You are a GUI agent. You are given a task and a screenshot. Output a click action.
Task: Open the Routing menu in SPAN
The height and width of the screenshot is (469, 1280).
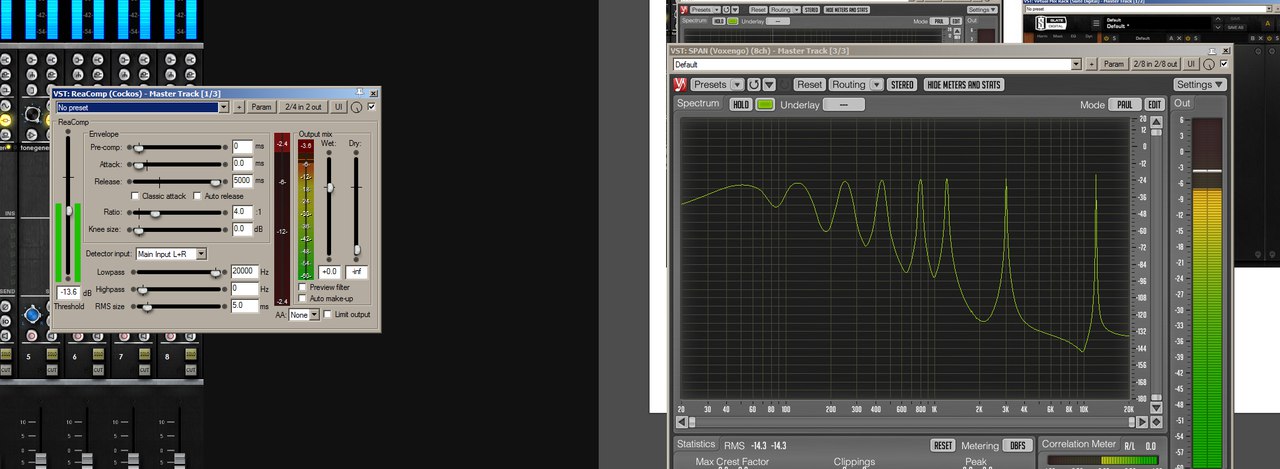855,85
